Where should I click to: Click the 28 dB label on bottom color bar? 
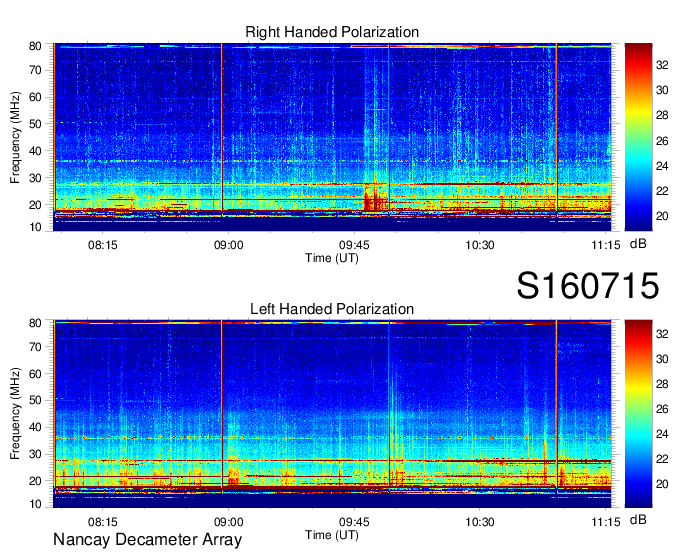(x=662, y=384)
